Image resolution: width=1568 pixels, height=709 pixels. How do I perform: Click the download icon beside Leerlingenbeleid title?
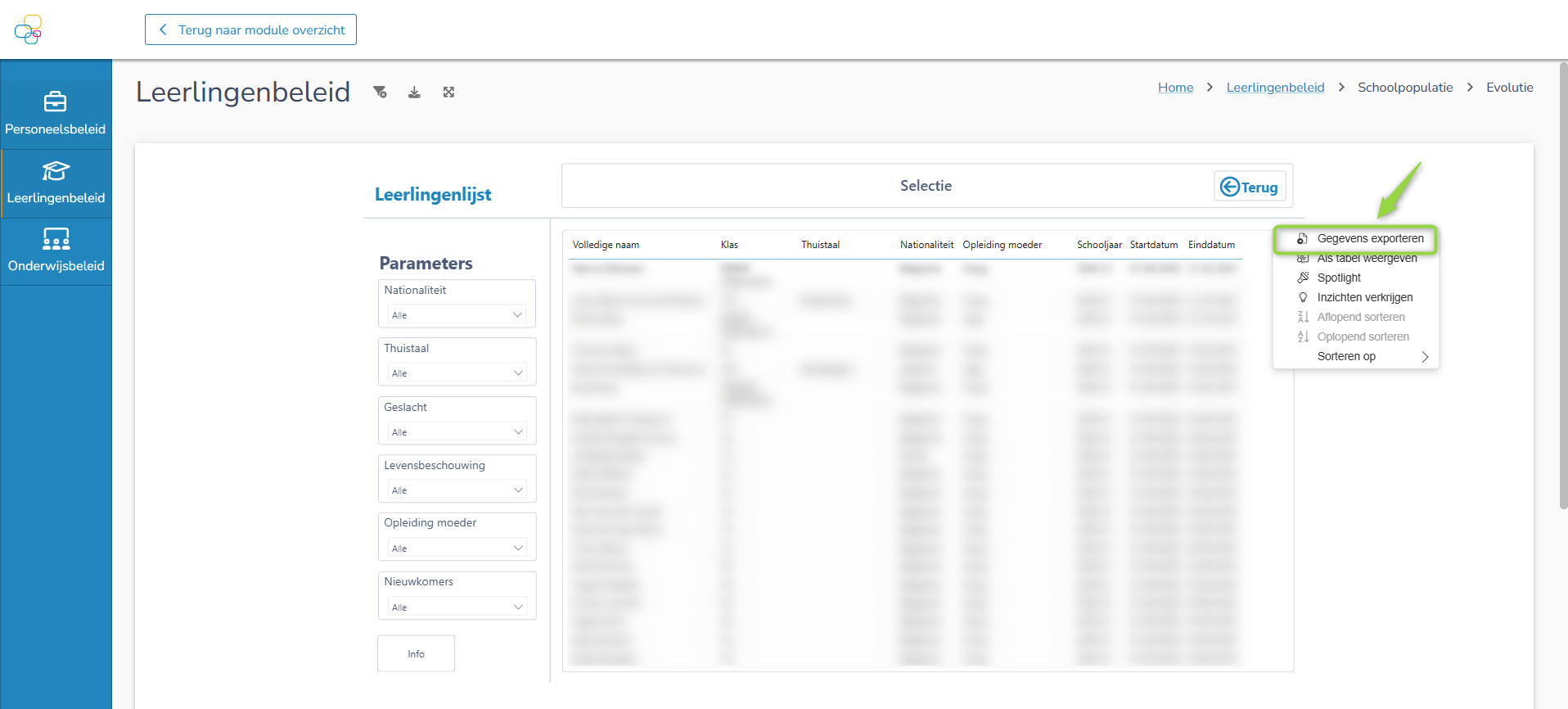click(x=414, y=93)
